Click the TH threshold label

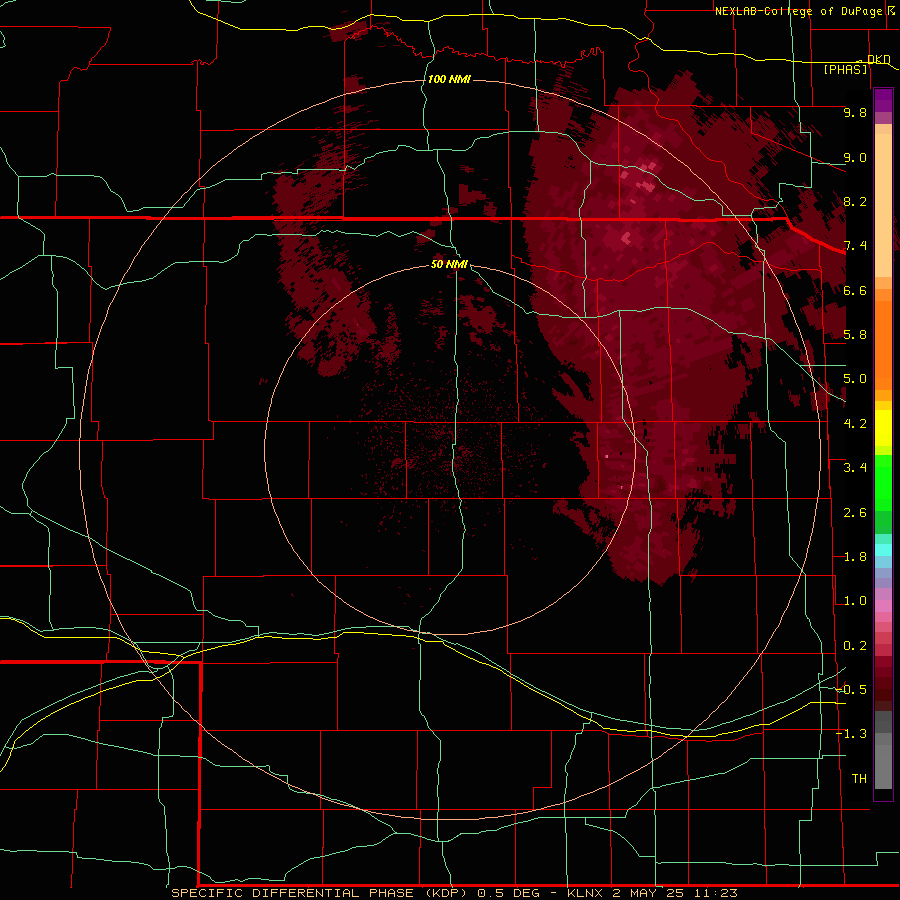(x=859, y=779)
